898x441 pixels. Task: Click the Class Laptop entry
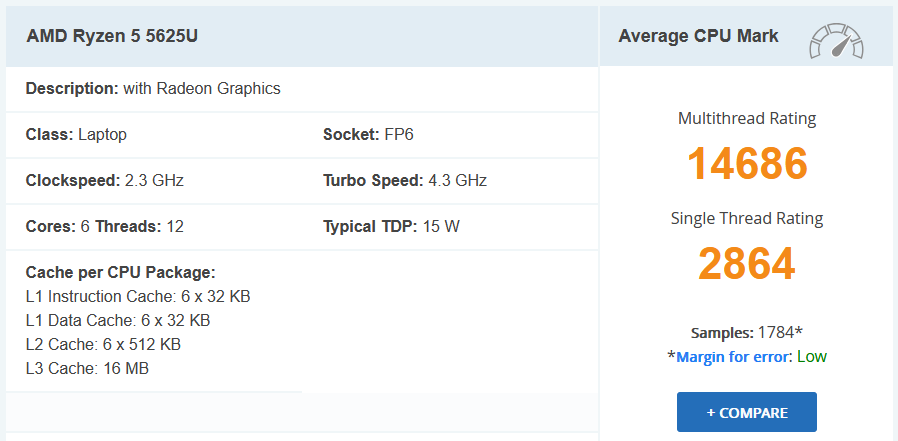click(x=76, y=134)
